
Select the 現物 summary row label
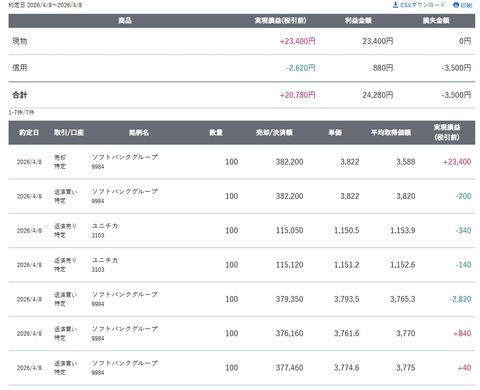pyautogui.click(x=20, y=41)
